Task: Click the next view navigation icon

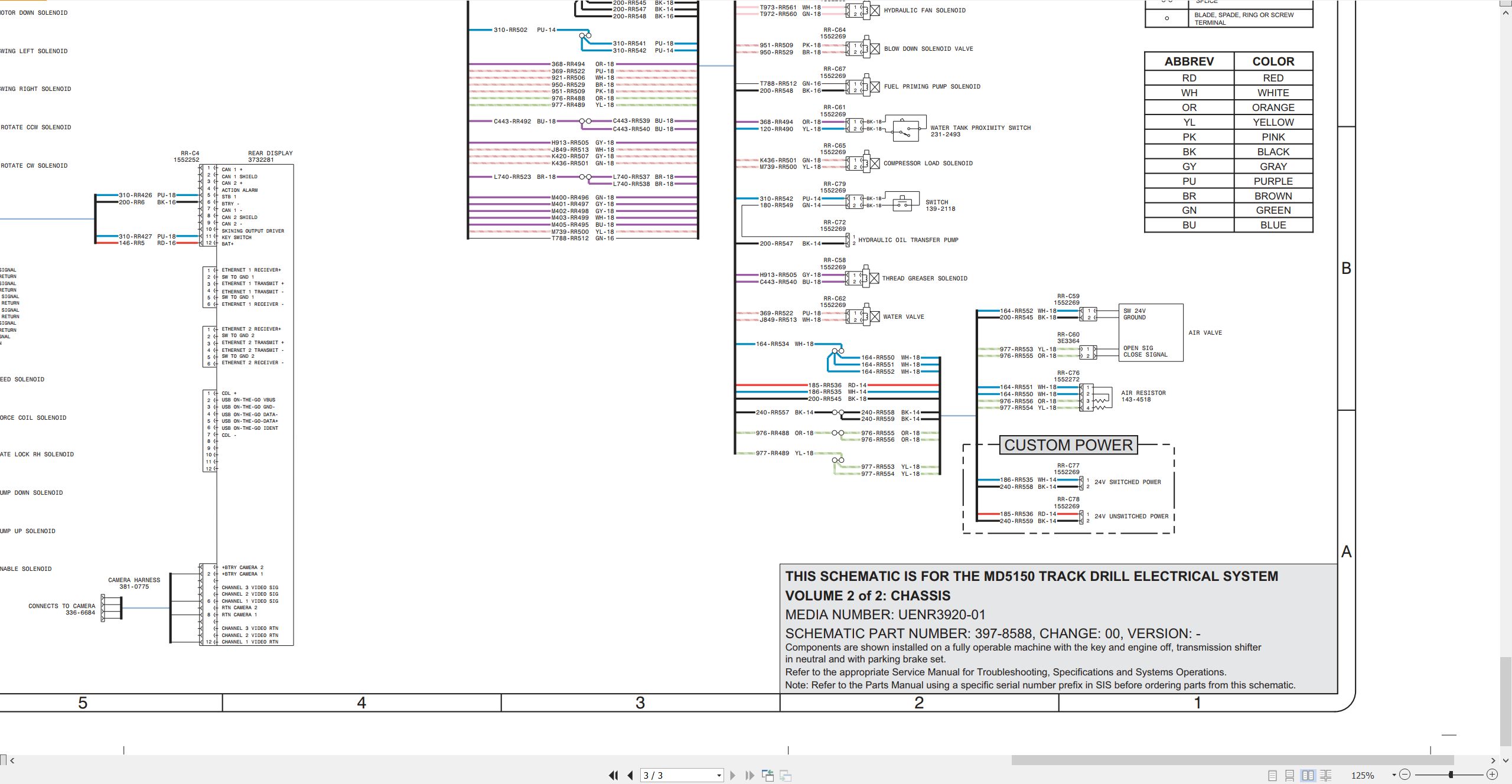Action: (x=786, y=775)
